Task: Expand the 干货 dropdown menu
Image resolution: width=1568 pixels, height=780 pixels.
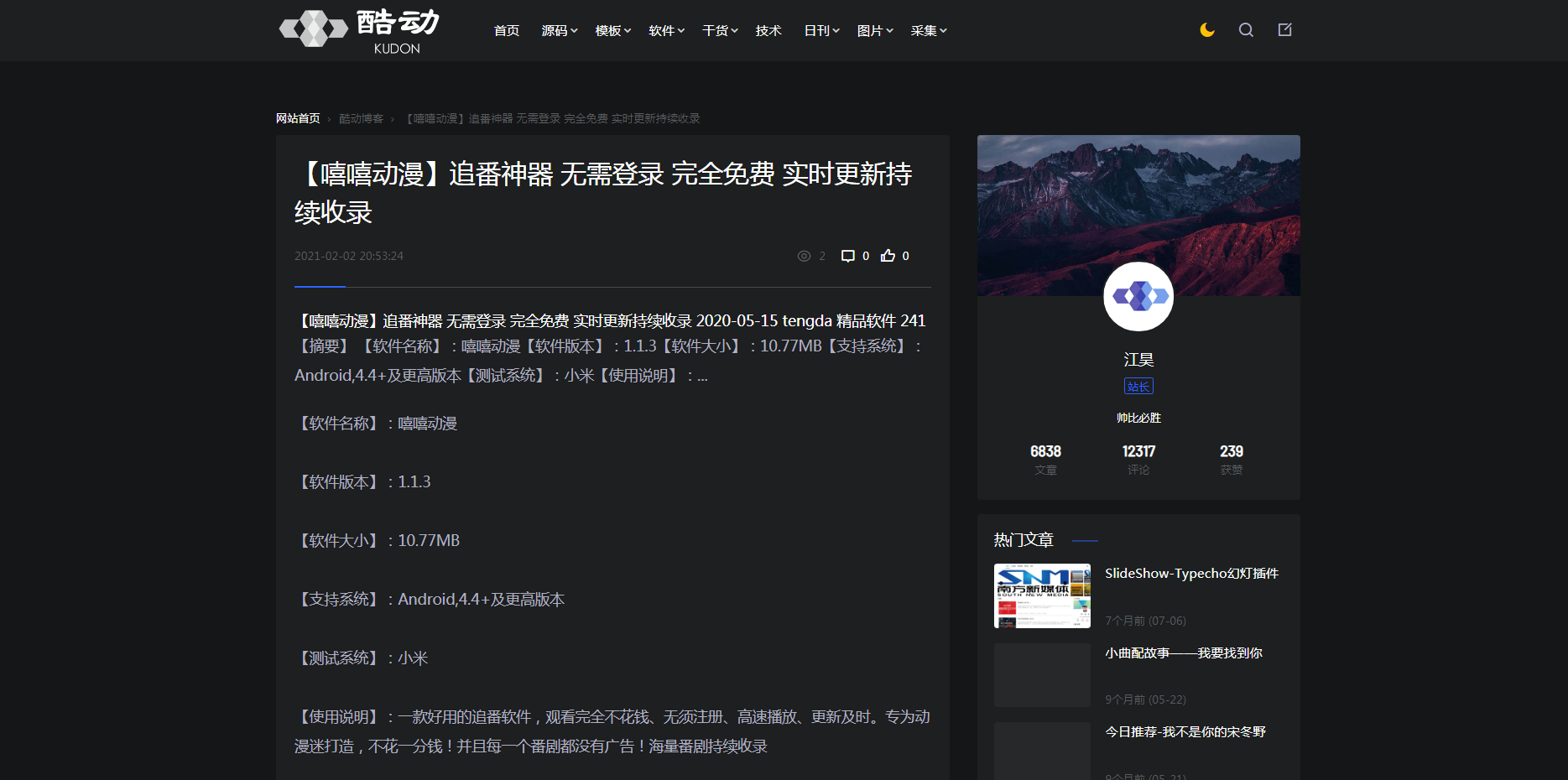Action: tap(720, 31)
